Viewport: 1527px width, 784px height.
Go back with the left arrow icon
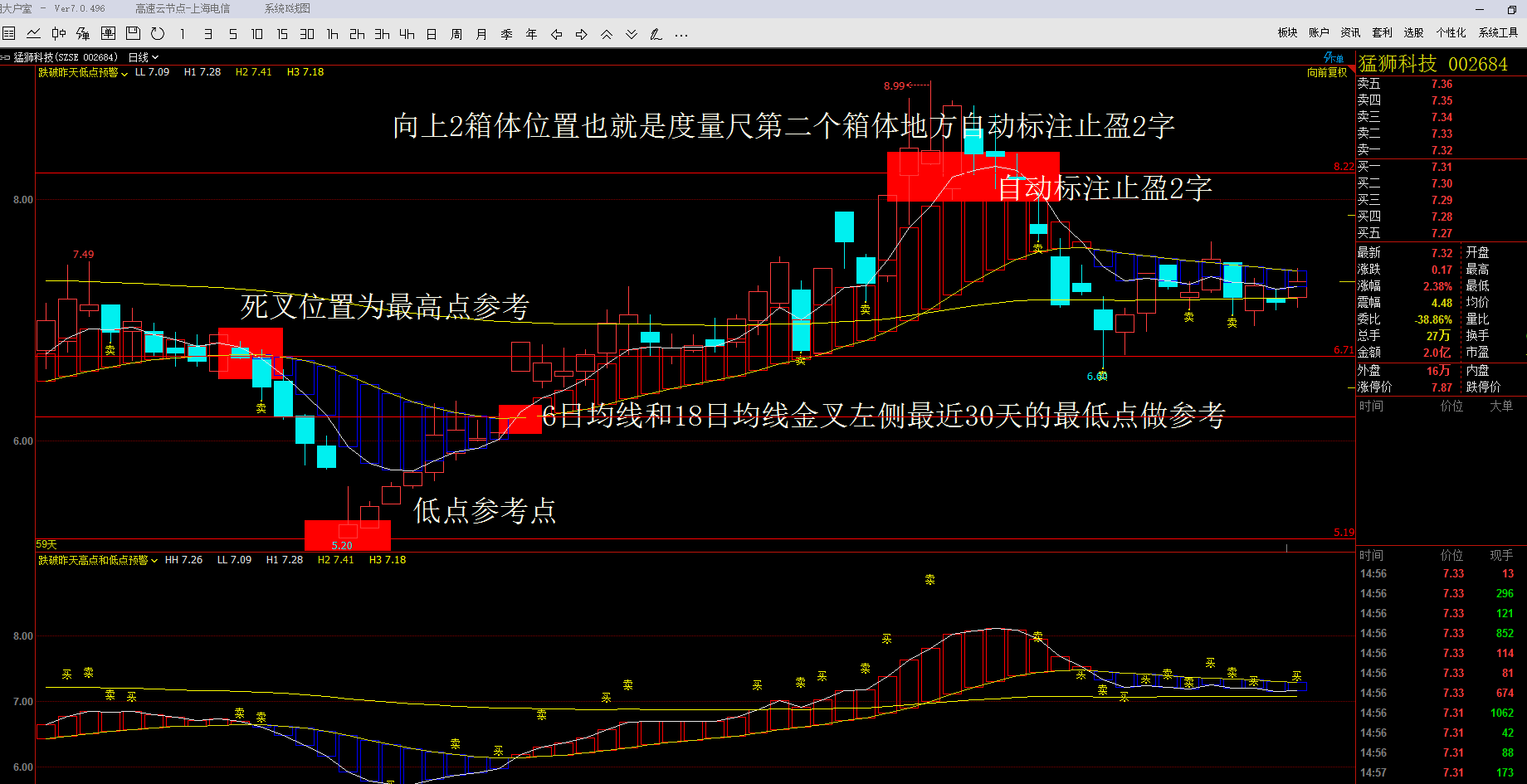click(x=556, y=34)
